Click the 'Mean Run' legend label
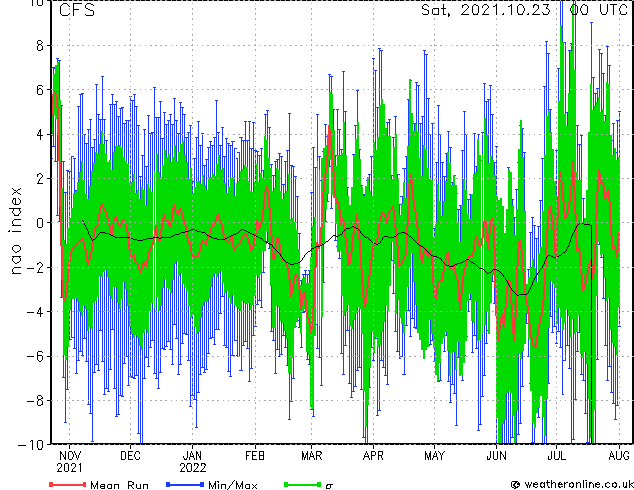 coord(119,485)
